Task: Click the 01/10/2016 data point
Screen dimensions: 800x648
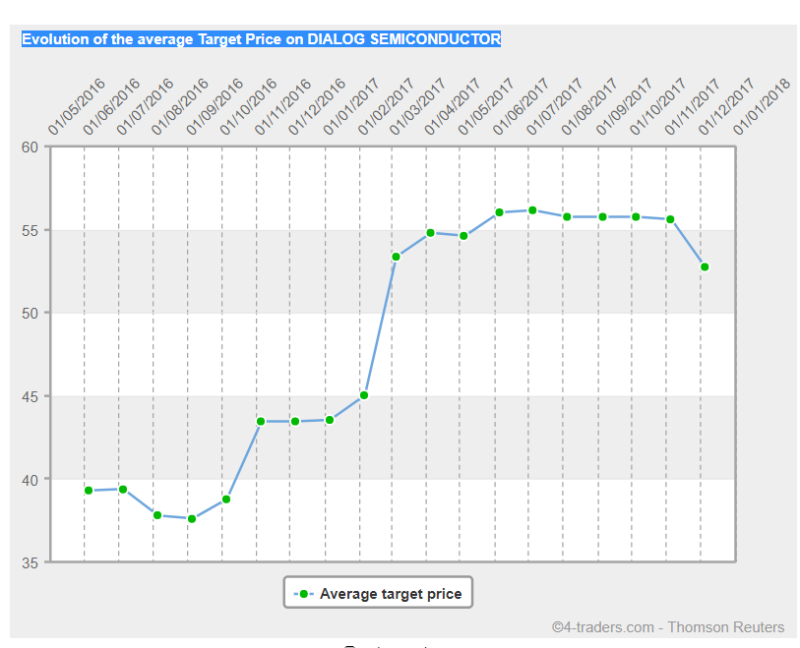Action: tap(261, 421)
